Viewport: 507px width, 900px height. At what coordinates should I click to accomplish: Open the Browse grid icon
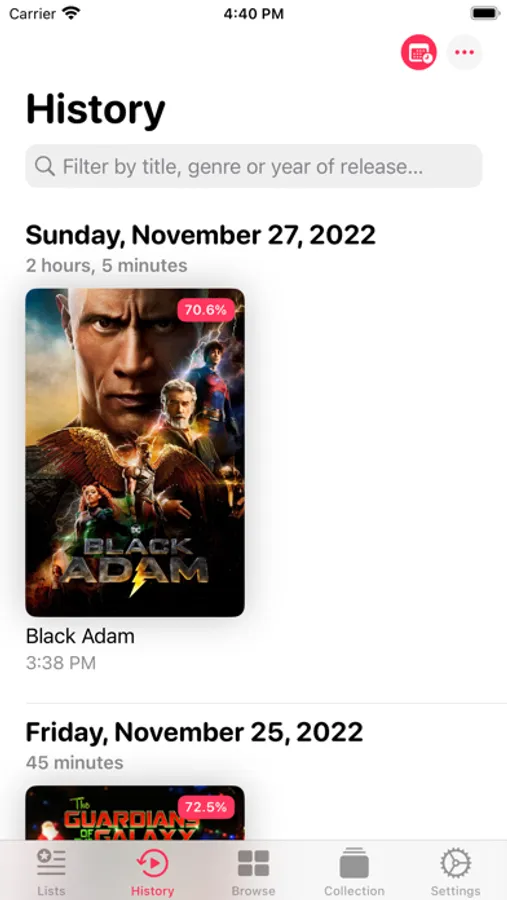point(253,863)
